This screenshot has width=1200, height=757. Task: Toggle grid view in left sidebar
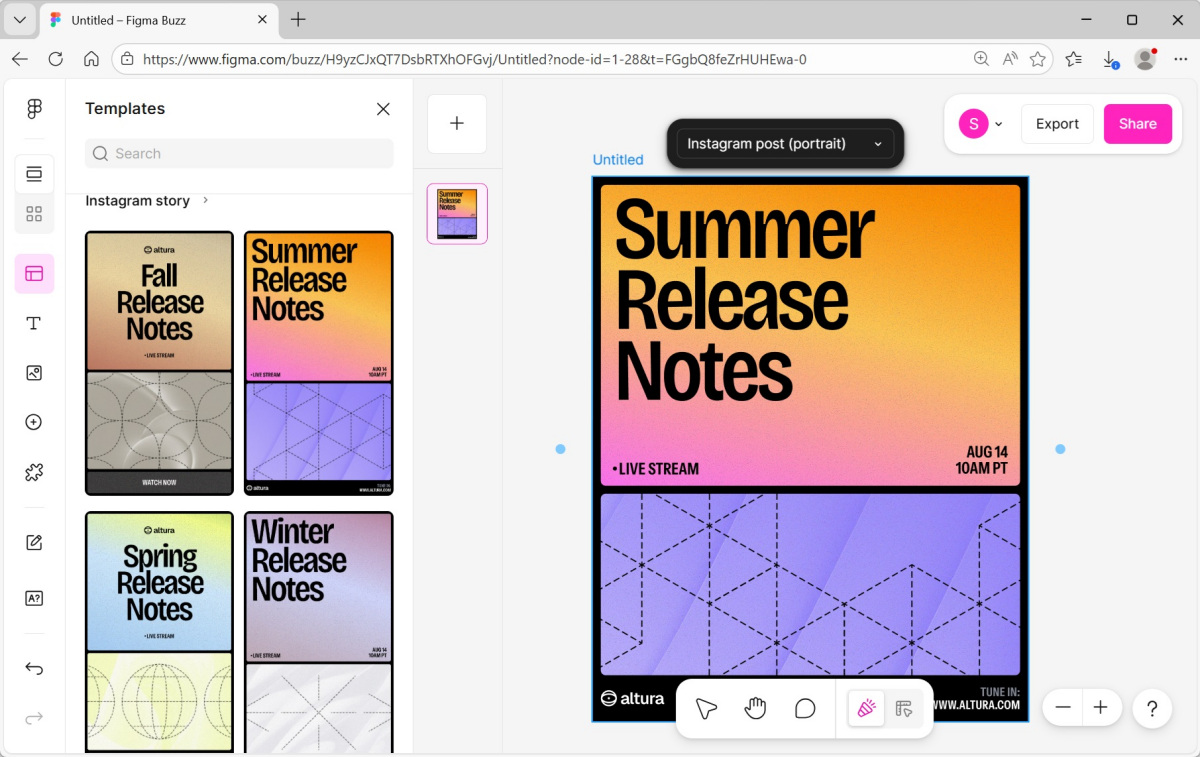(34, 214)
